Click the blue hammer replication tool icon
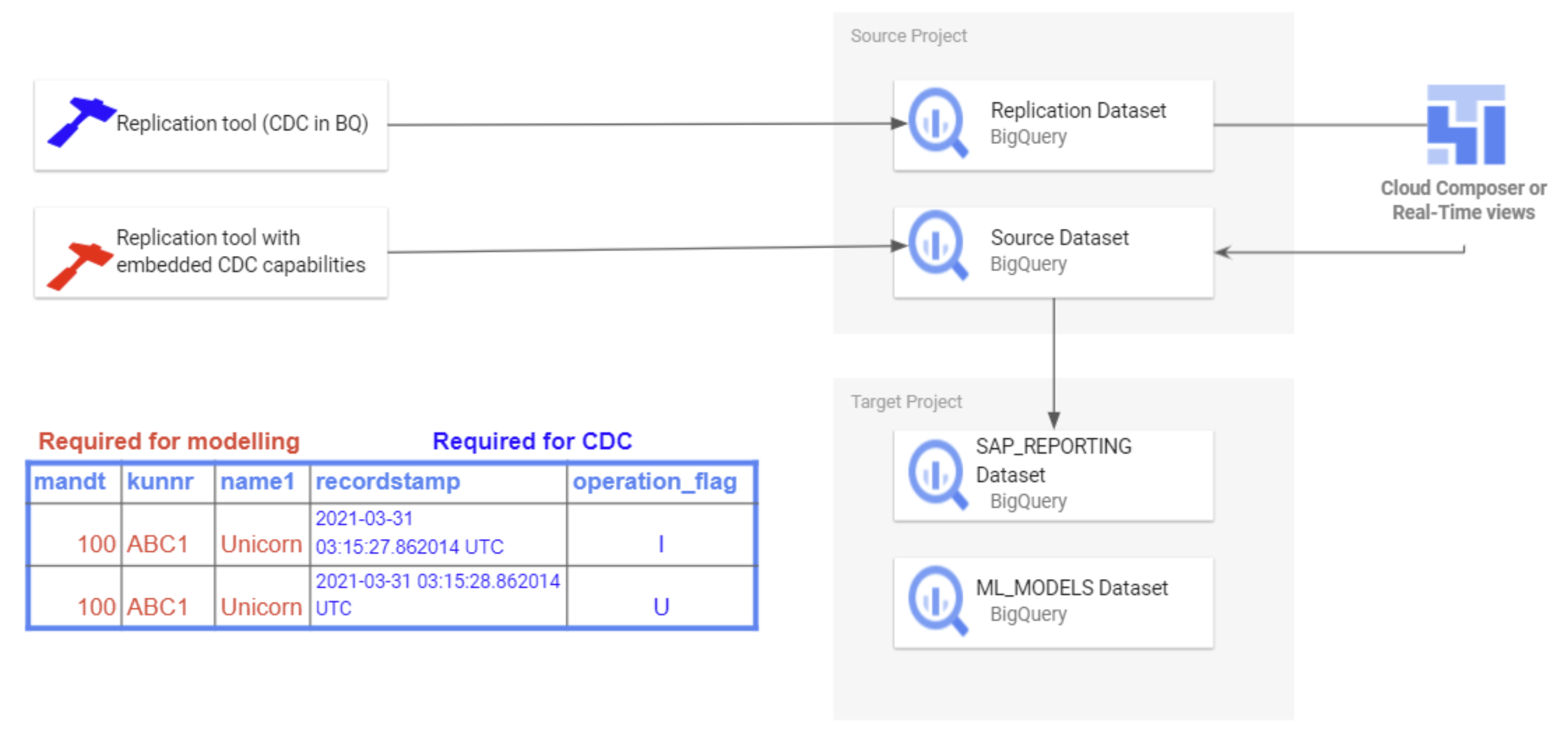 81,122
